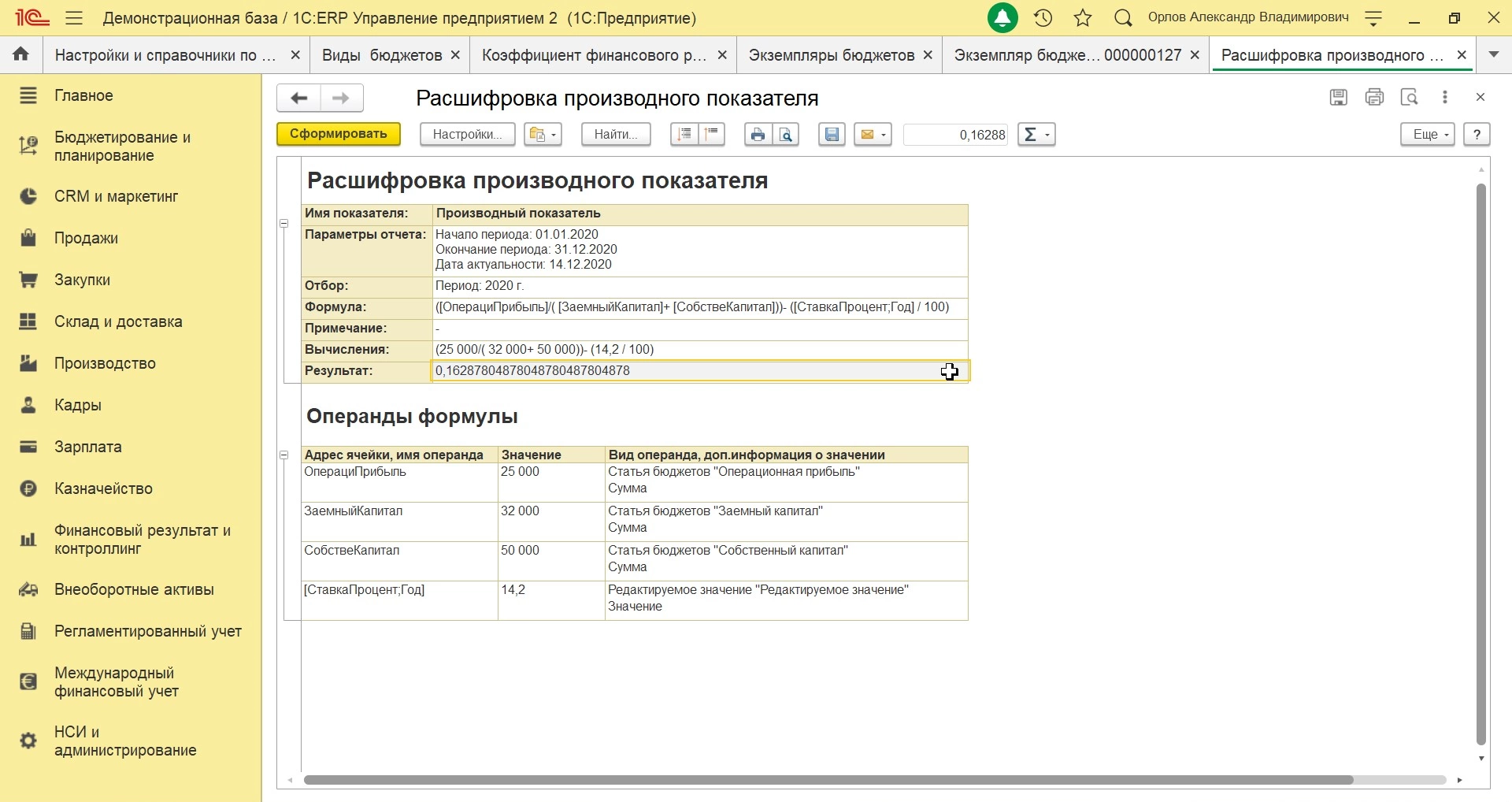
Task: Click the home page icon
Action: (x=21, y=55)
